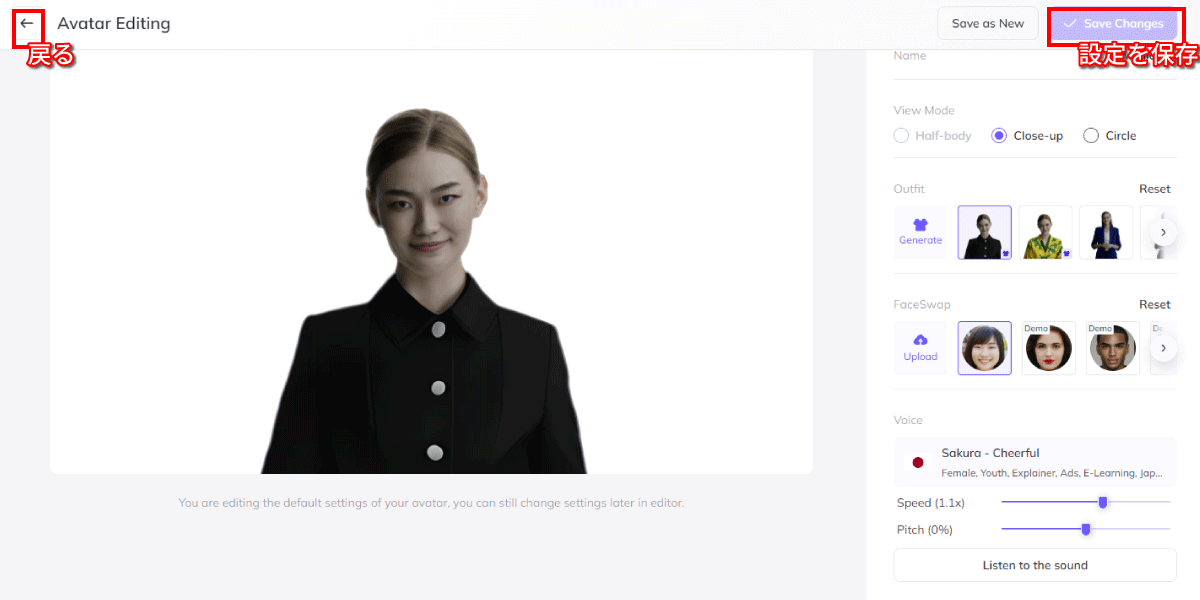Adjust the Pitch slider handle
Image resolution: width=1200 pixels, height=600 pixels.
point(1086,529)
